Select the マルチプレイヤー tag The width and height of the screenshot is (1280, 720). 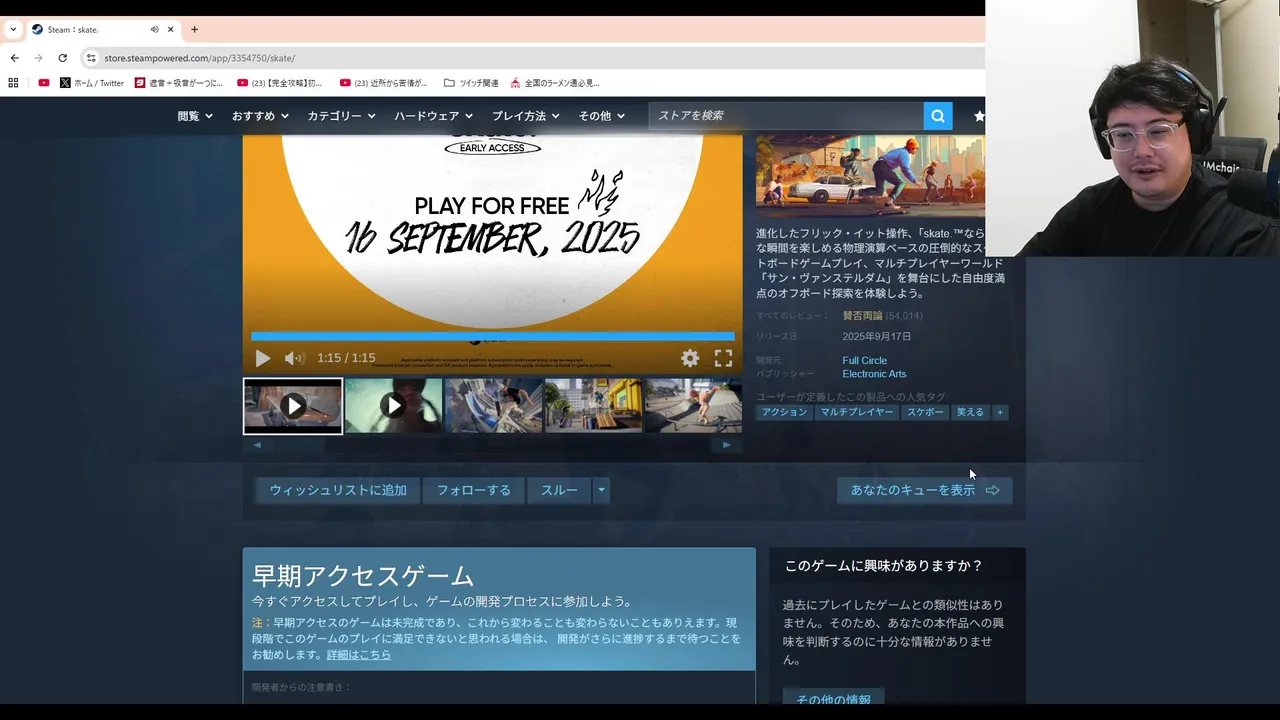pos(857,412)
